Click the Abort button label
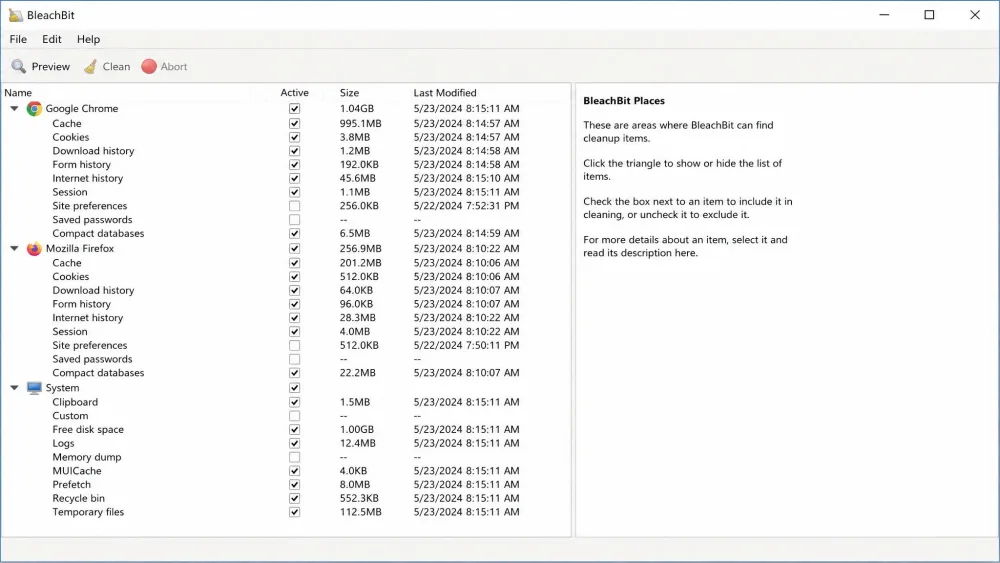Screen dimensions: 1000x563 point(173,66)
